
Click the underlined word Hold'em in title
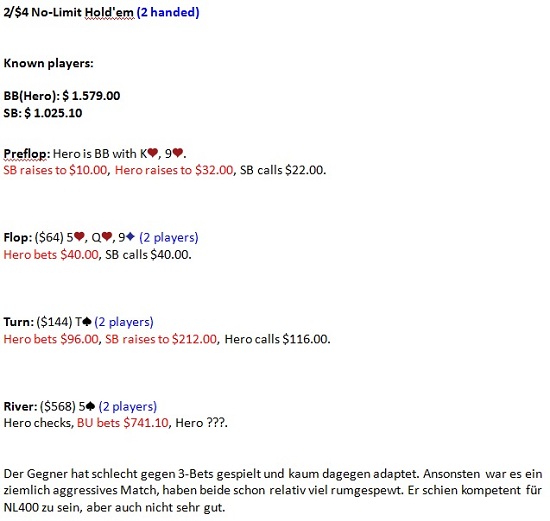(109, 13)
